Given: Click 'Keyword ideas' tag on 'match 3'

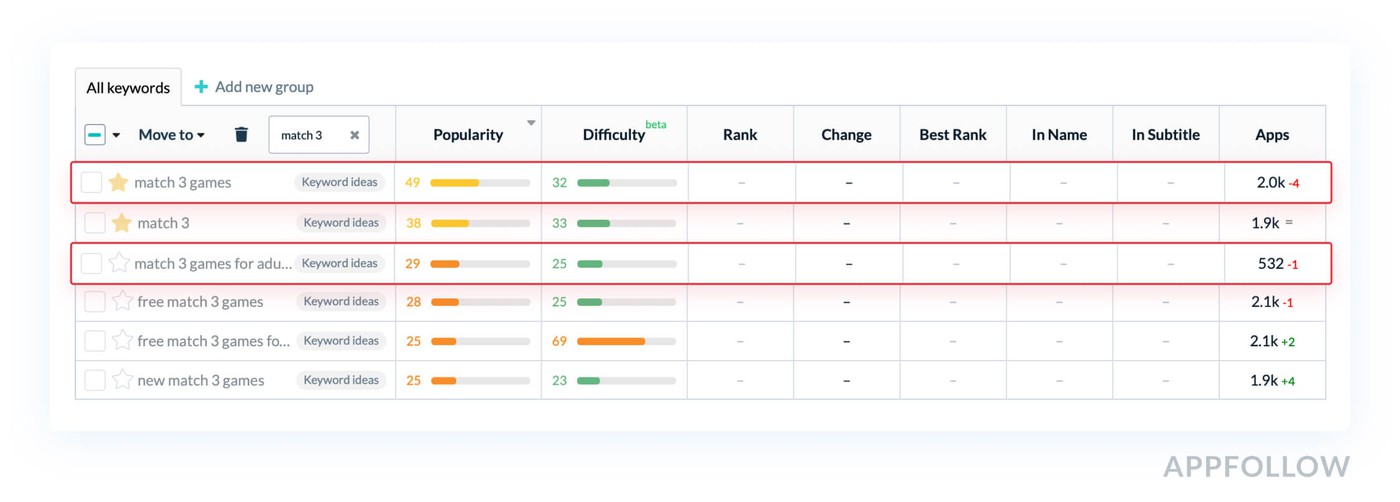Looking at the screenshot, I should (341, 222).
